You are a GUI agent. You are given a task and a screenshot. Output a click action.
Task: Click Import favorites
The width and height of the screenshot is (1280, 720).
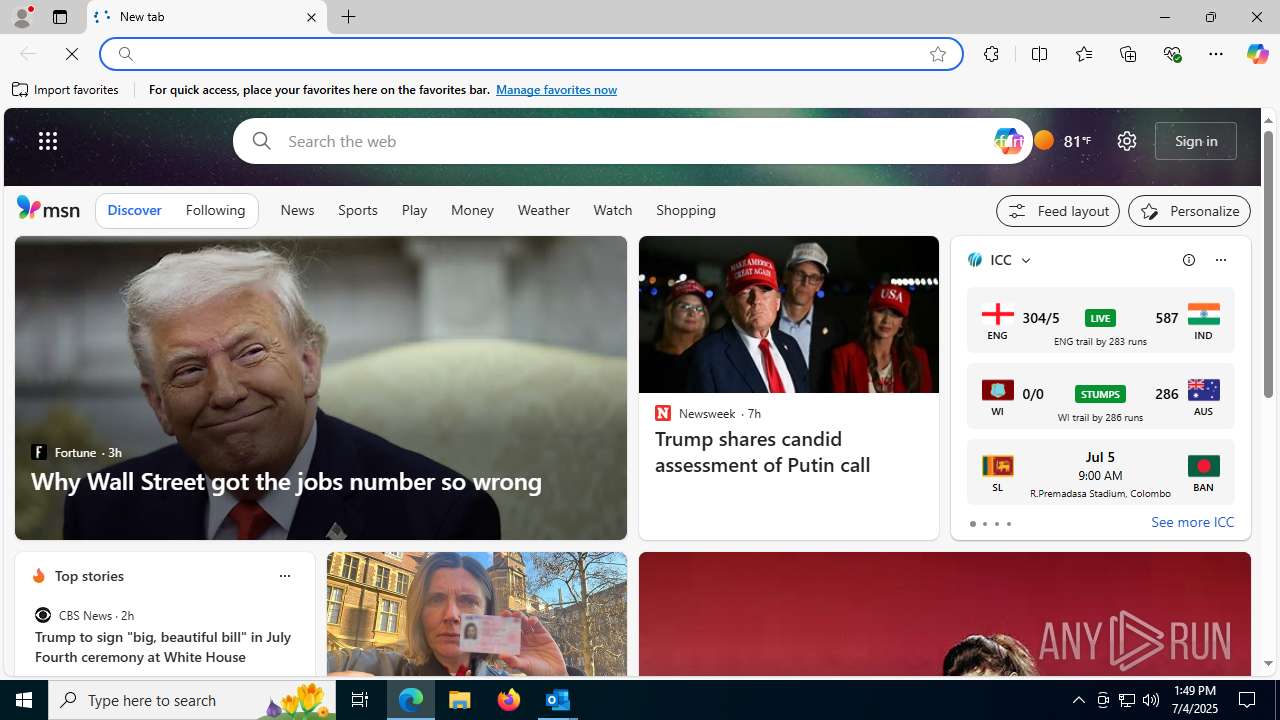pos(66,90)
